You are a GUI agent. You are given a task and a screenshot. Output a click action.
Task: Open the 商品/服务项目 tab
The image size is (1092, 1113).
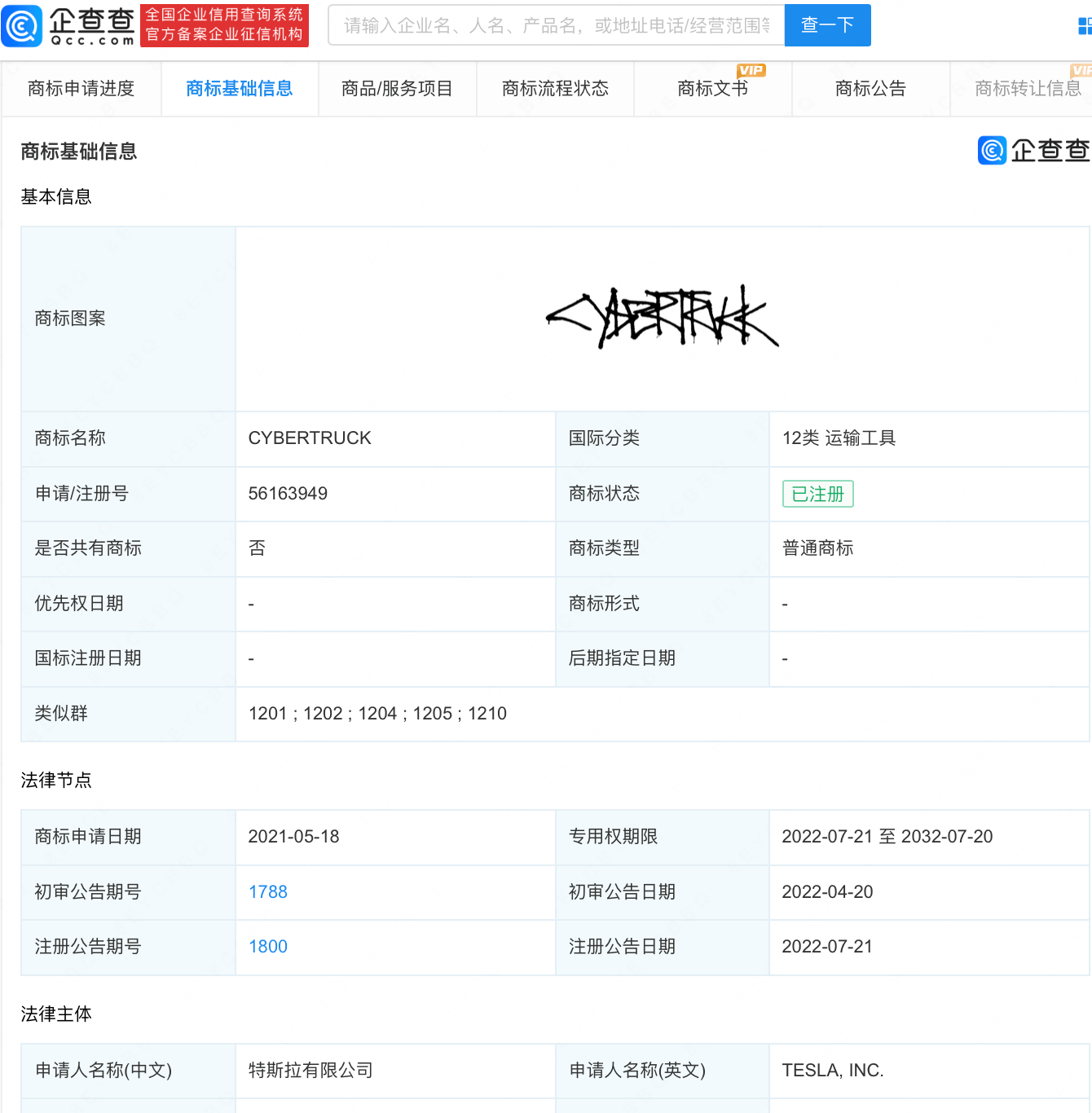(x=397, y=89)
